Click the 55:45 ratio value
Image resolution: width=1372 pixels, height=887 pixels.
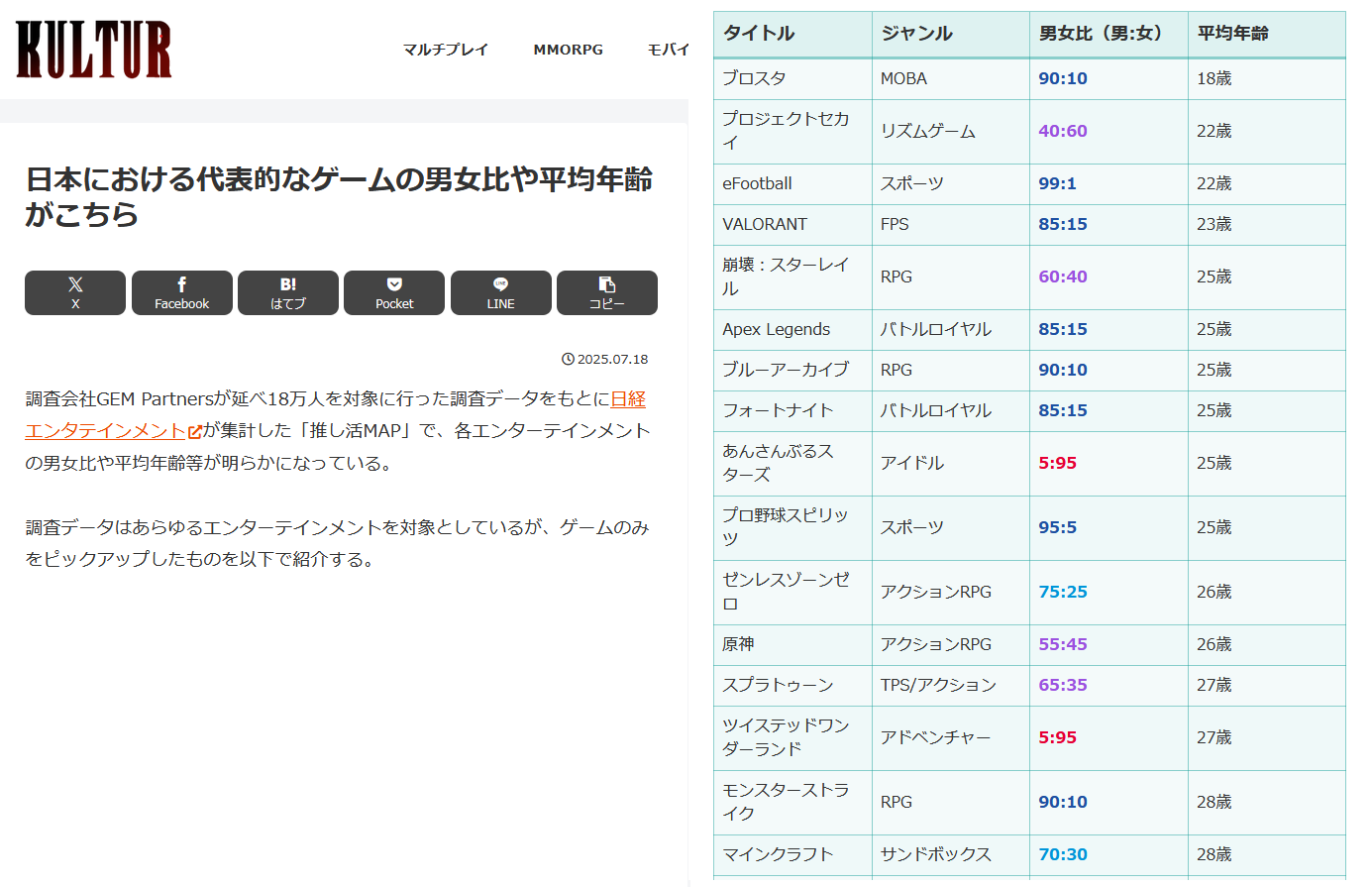[x=1063, y=644]
